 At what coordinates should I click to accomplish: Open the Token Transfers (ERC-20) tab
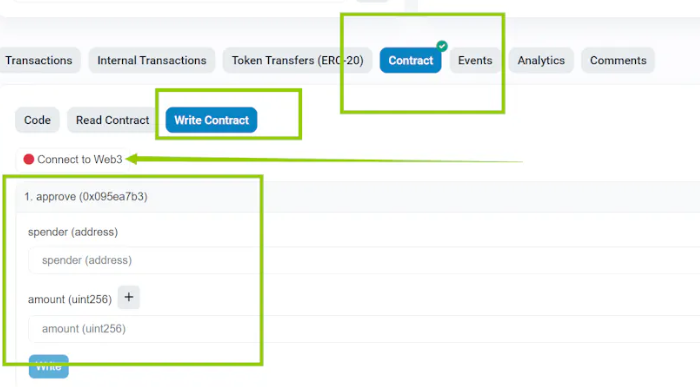(297, 60)
